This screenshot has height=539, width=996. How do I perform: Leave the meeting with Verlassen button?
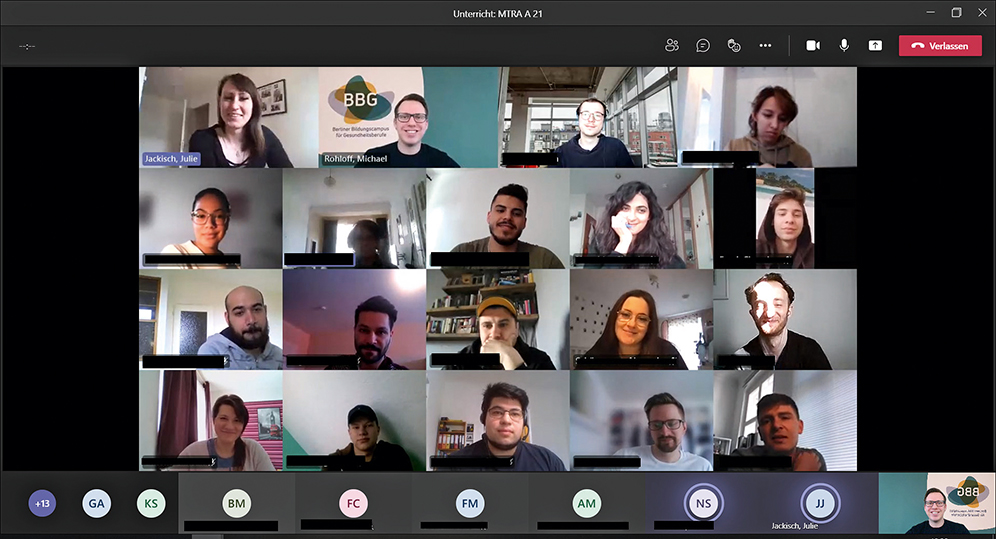940,45
